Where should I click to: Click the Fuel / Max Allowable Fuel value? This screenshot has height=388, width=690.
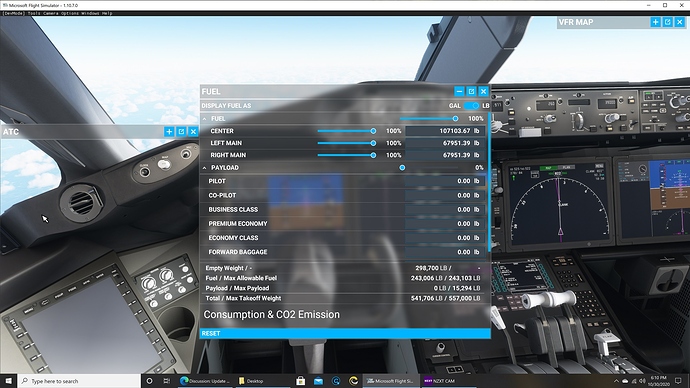(445, 278)
